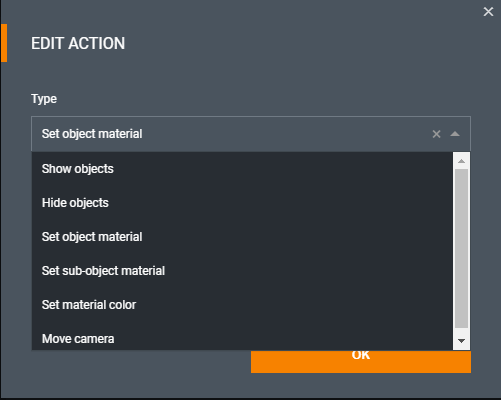This screenshot has height=400, width=501.
Task: Select the Set sub-object material option
Action: (103, 271)
